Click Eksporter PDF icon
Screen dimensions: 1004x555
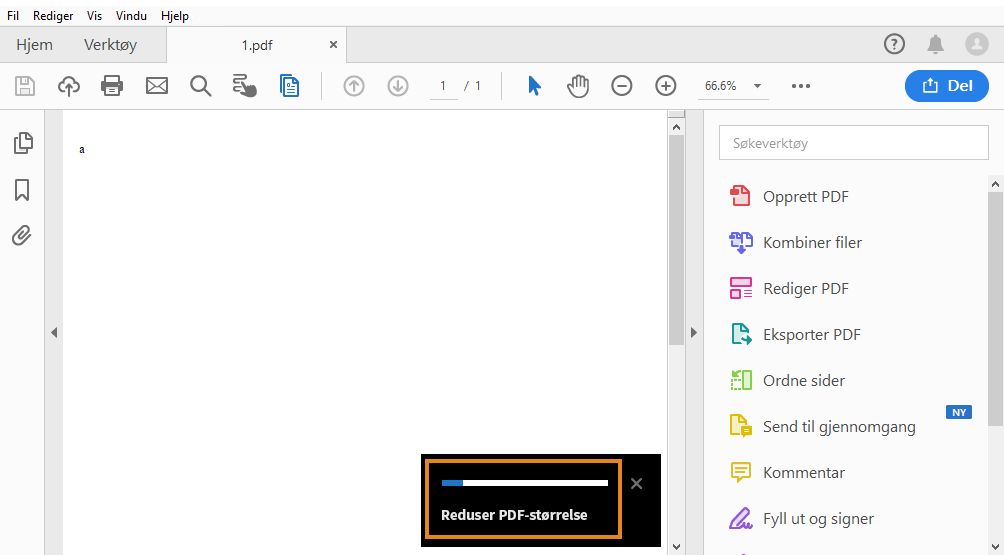click(741, 334)
